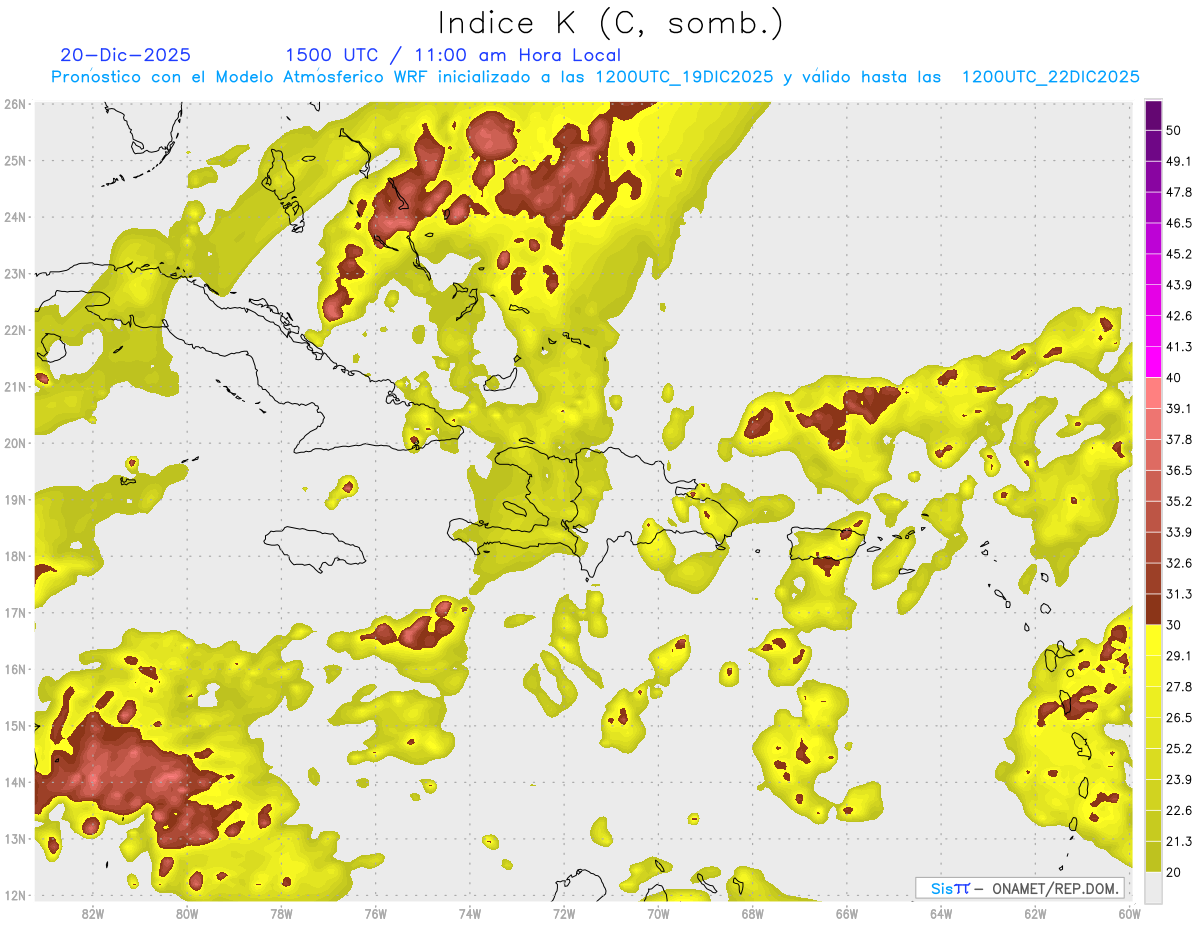Click the colorbar label "47.8"
This screenshot has width=1200, height=927.
click(x=1180, y=193)
